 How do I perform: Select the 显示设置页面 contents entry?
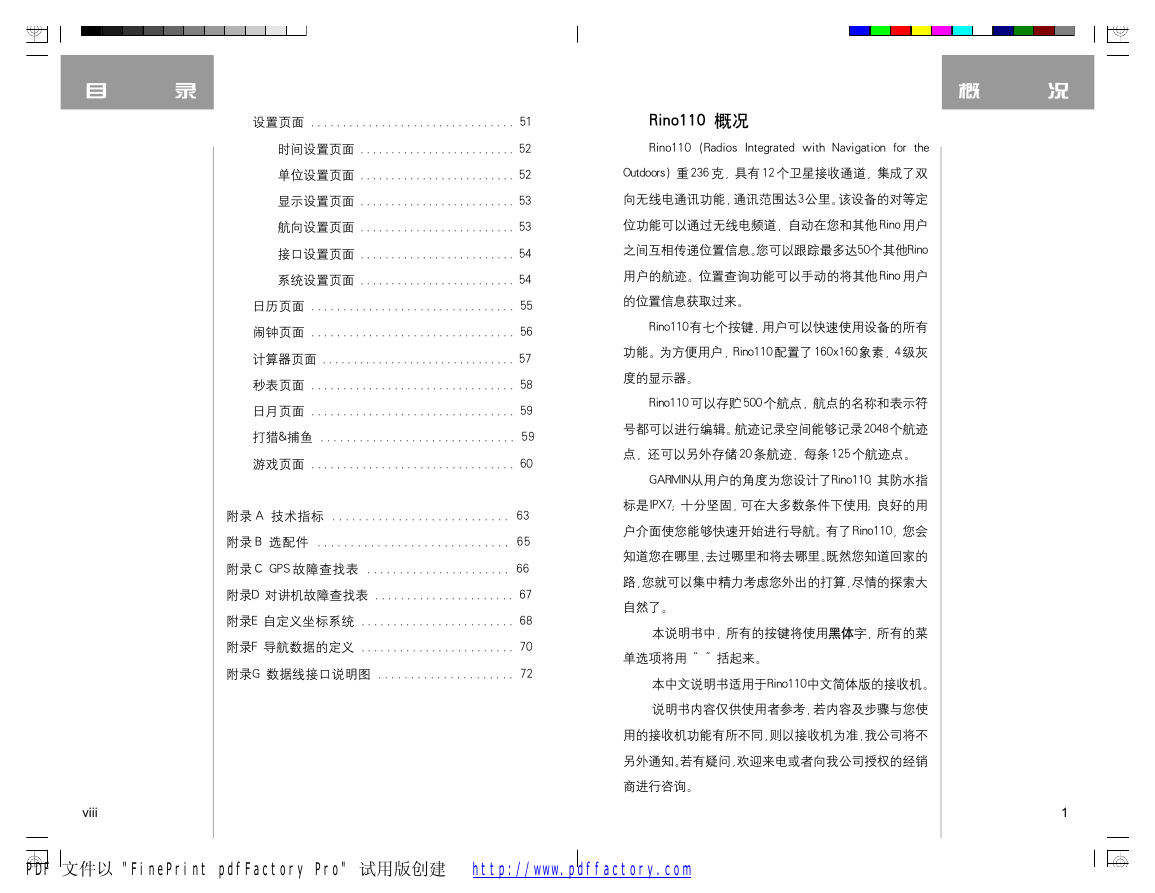404,201
